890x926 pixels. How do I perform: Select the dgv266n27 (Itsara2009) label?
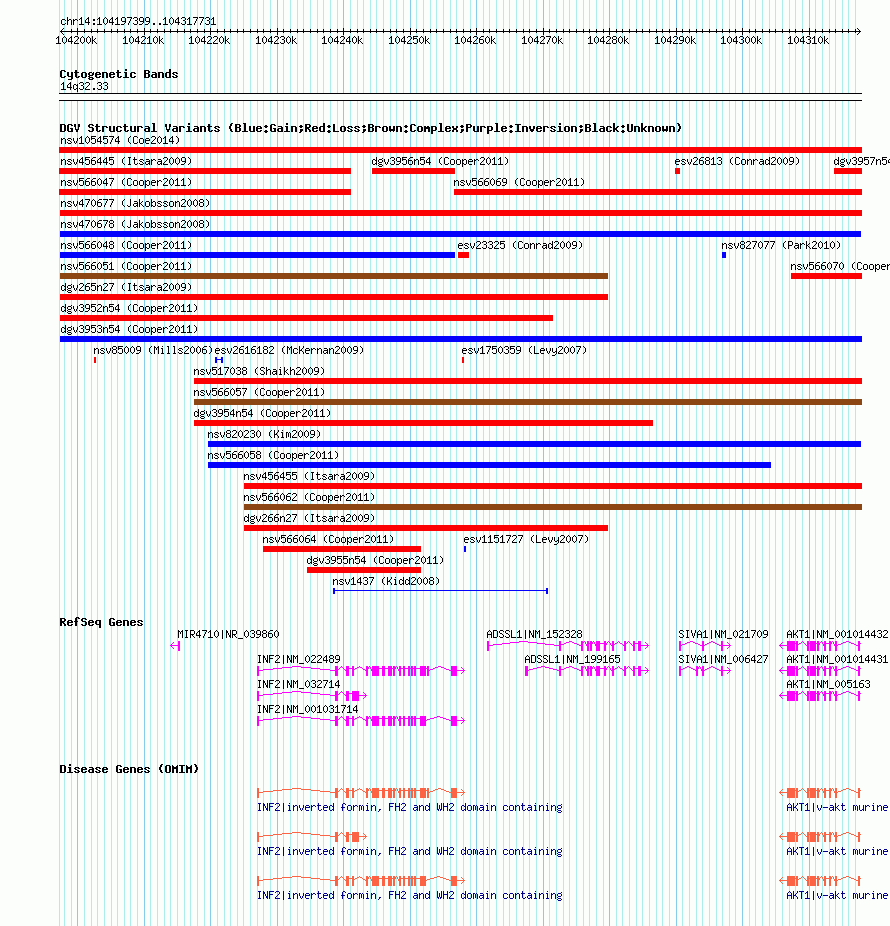(x=309, y=518)
